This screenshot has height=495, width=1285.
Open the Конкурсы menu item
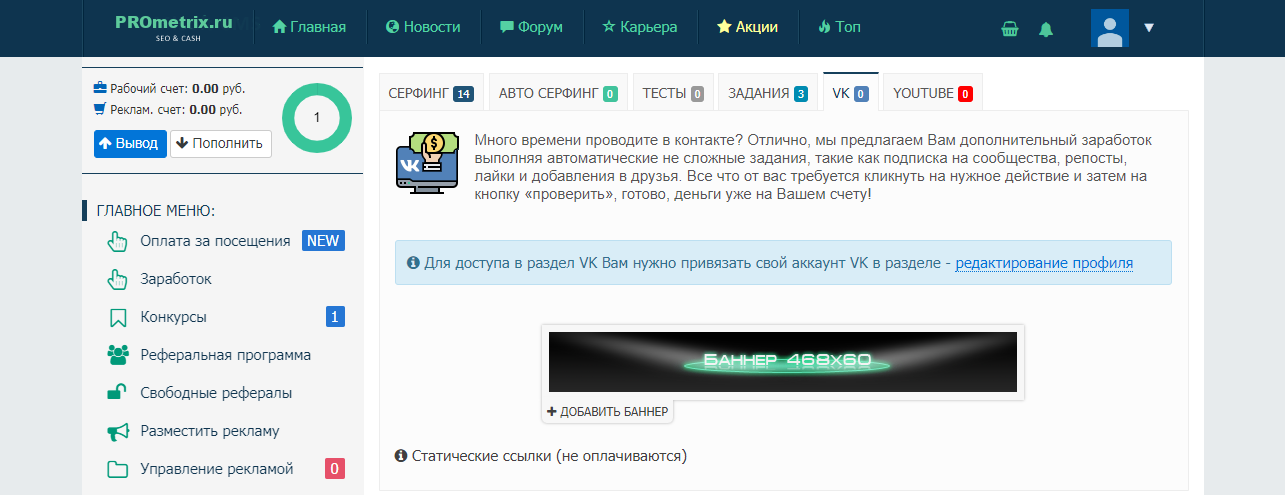coord(173,317)
